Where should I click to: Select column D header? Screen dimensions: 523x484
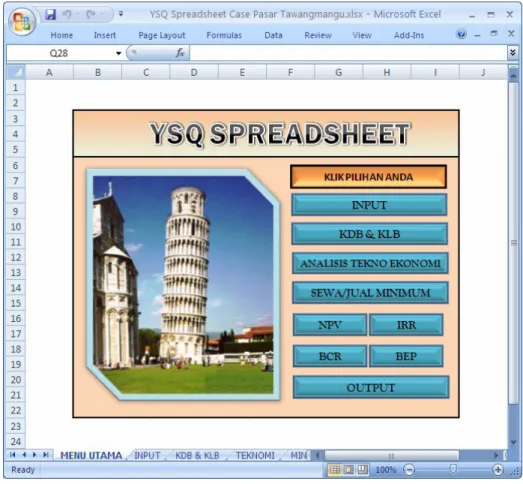point(194,72)
